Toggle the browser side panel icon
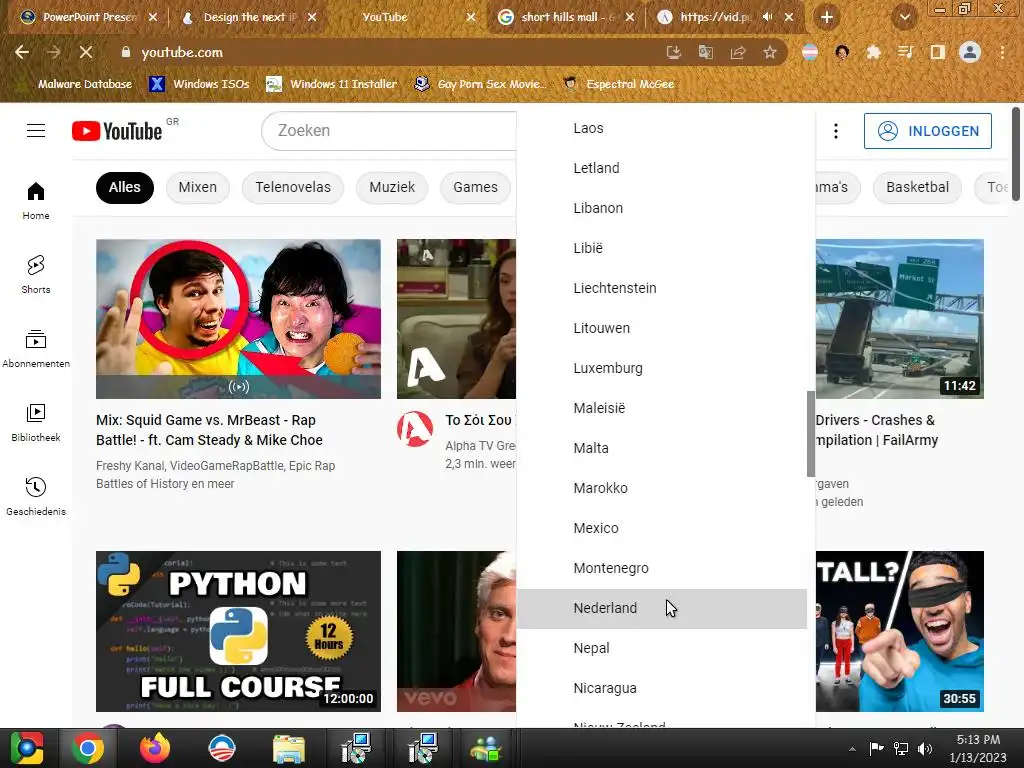This screenshot has height=768, width=1024. [938, 52]
